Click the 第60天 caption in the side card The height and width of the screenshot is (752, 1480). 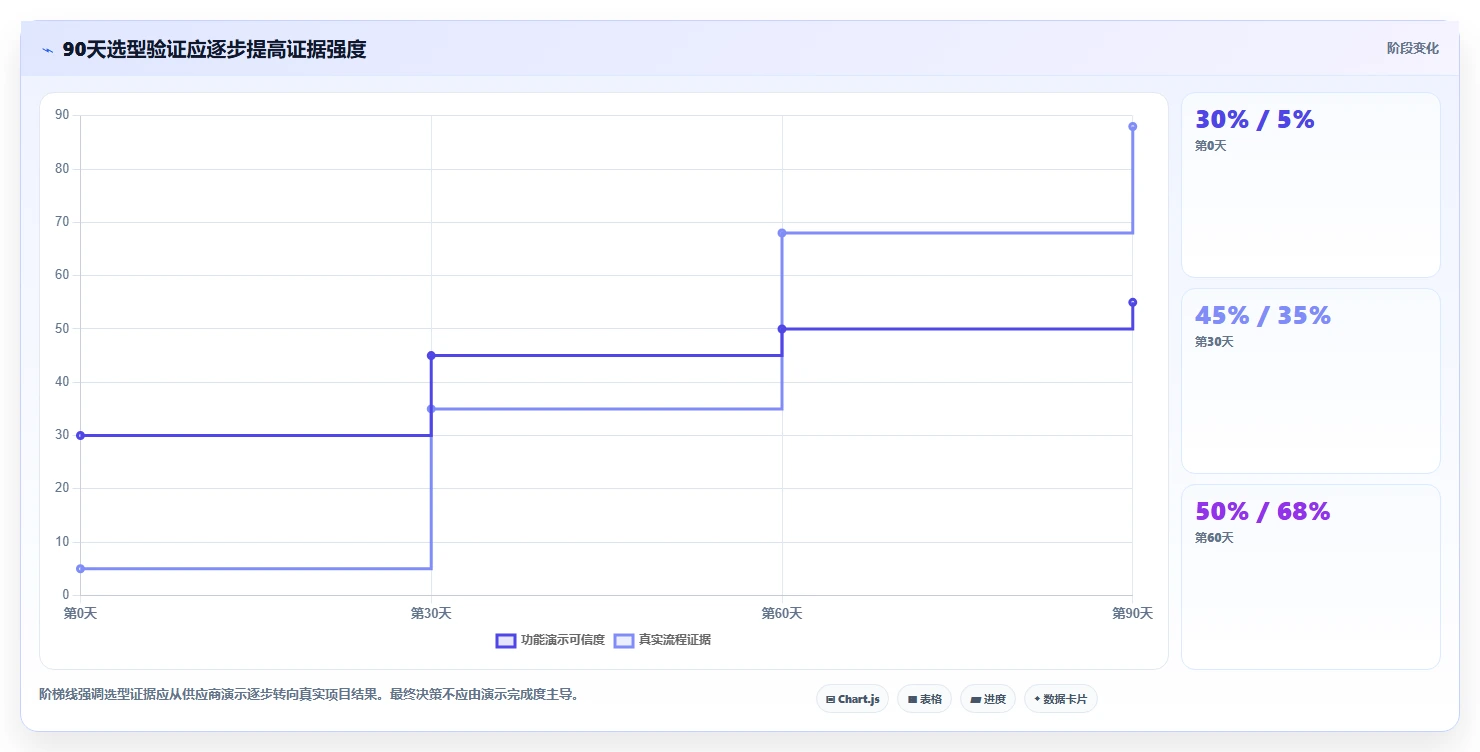tap(1214, 538)
